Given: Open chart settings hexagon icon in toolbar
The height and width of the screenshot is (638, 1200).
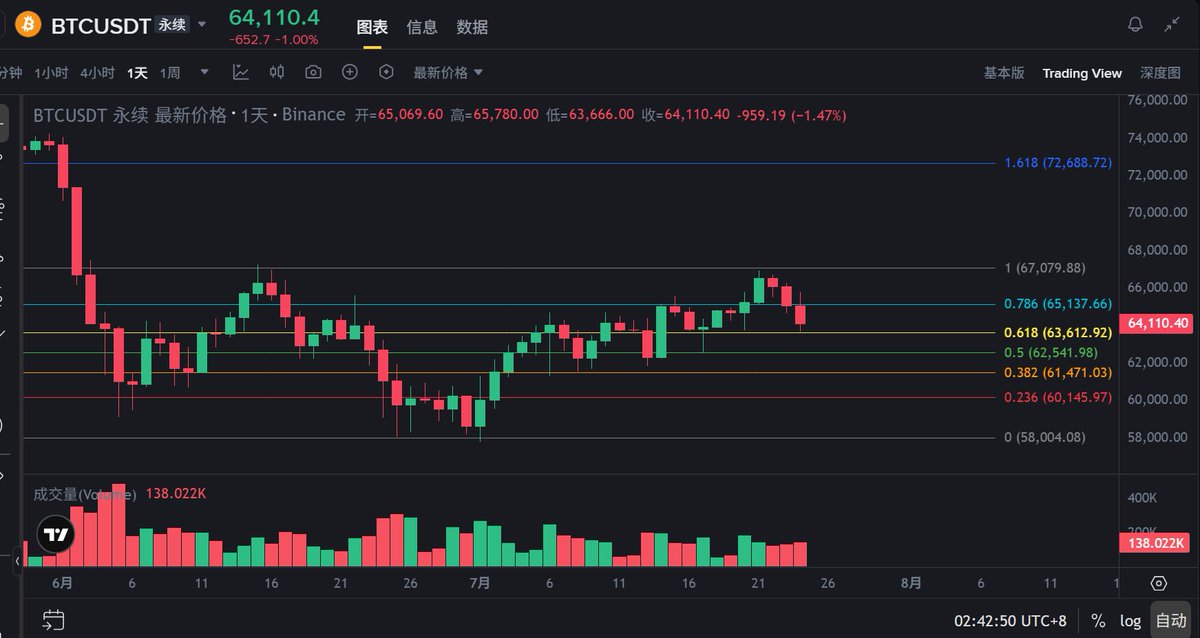Looking at the screenshot, I should tap(387, 72).
